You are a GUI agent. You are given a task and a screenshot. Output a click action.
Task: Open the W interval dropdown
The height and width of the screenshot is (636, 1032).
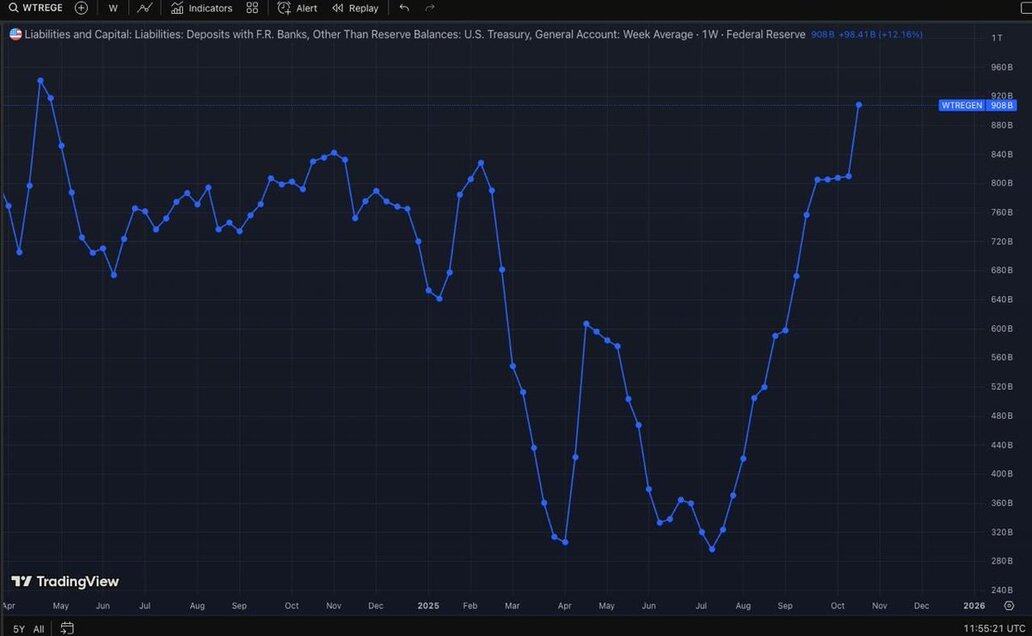click(113, 8)
